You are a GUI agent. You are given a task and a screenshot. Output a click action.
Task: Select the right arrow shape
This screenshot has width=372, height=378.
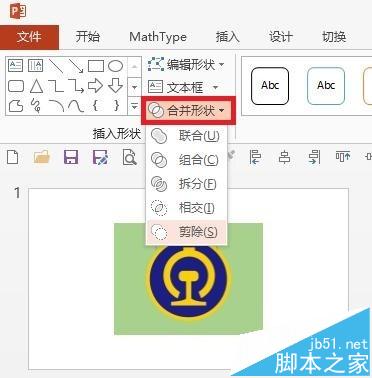96,86
